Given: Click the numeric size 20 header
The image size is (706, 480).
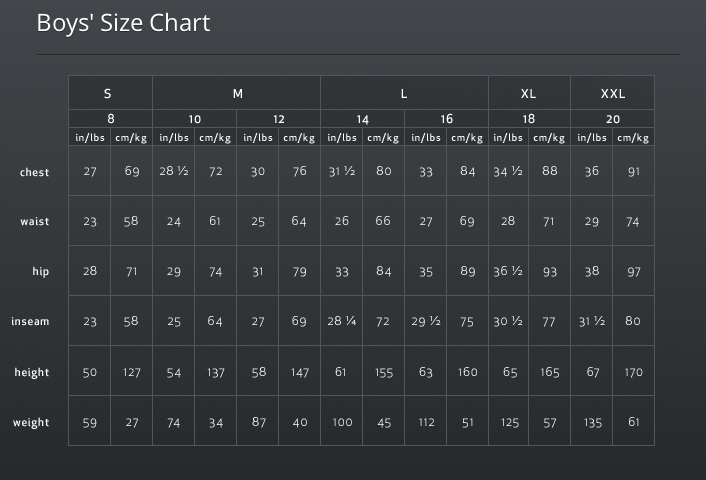Looking at the screenshot, I should coord(613,119).
